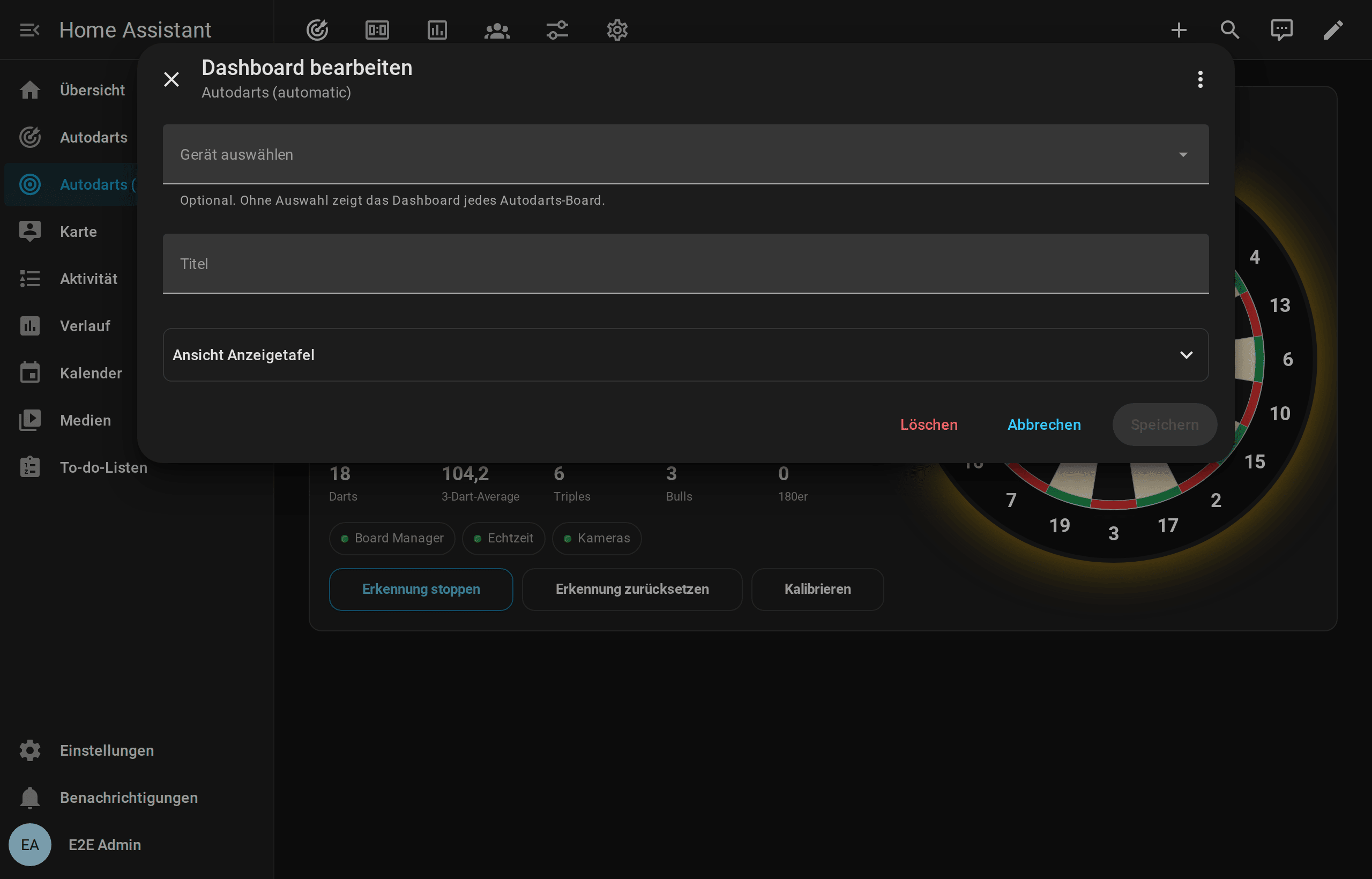Click the Echtzeit status chip
This screenshot has height=879, width=1372.
click(503, 538)
